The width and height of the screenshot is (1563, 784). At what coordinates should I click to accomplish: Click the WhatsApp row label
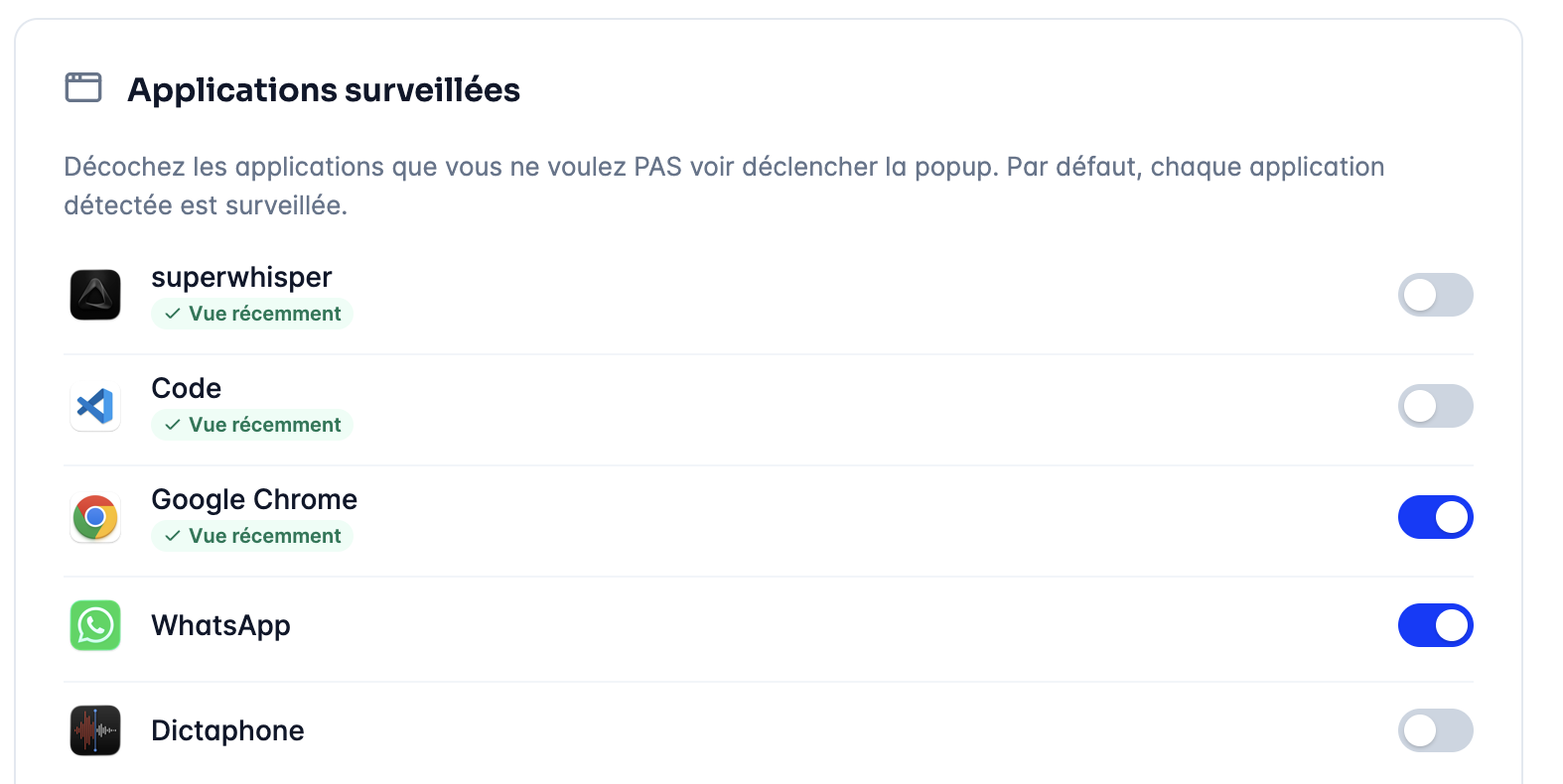[220, 625]
